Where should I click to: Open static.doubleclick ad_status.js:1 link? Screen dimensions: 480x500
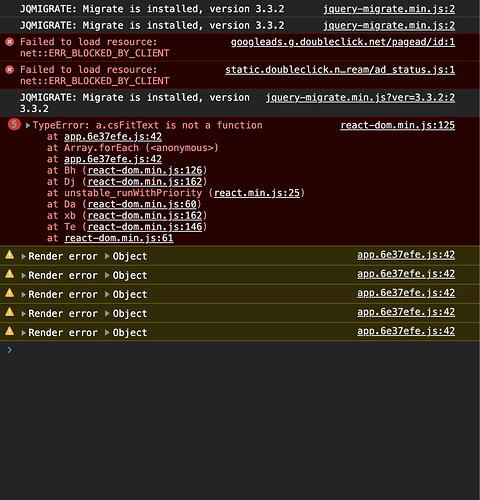tap(340, 70)
